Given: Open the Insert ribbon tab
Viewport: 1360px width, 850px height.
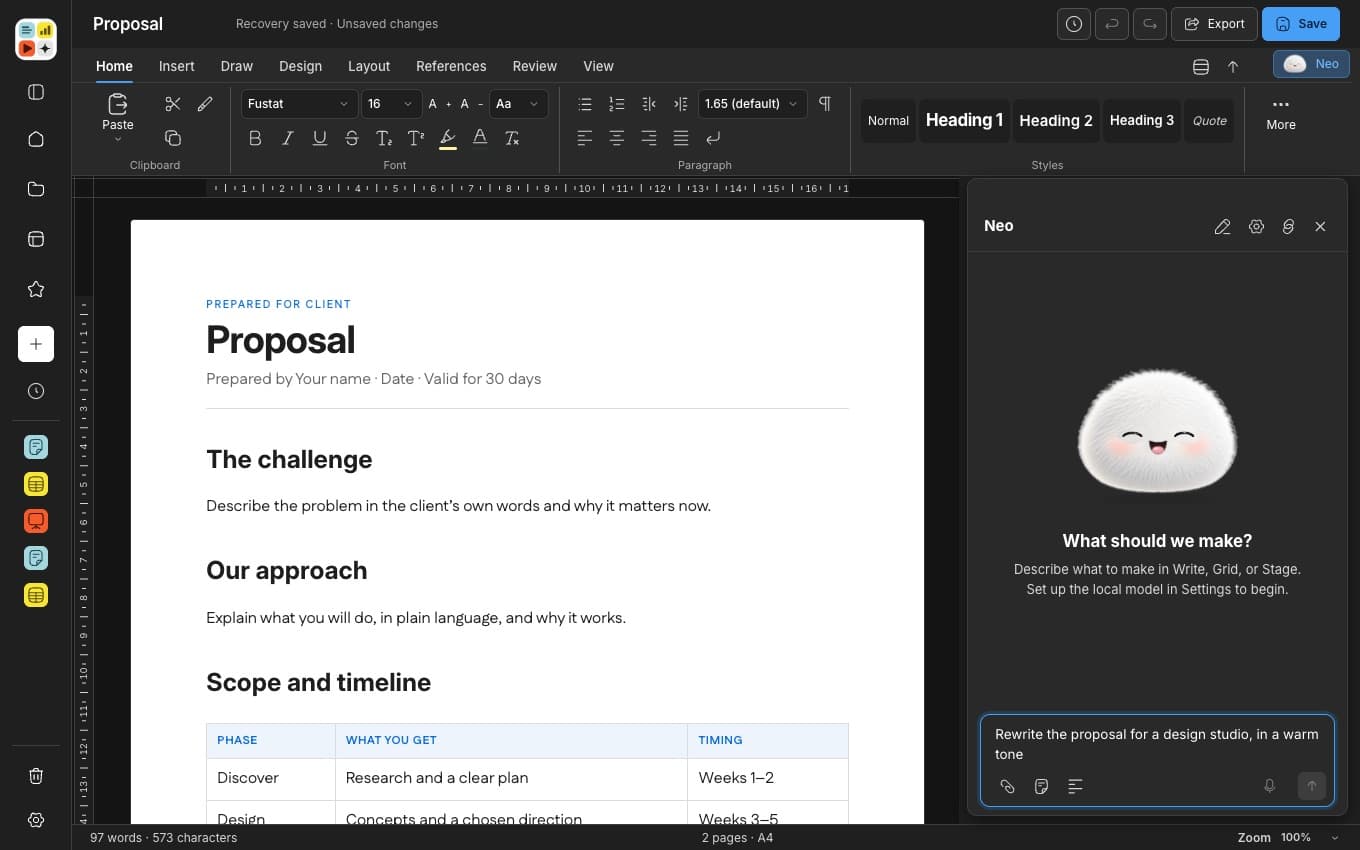Looking at the screenshot, I should tap(177, 66).
